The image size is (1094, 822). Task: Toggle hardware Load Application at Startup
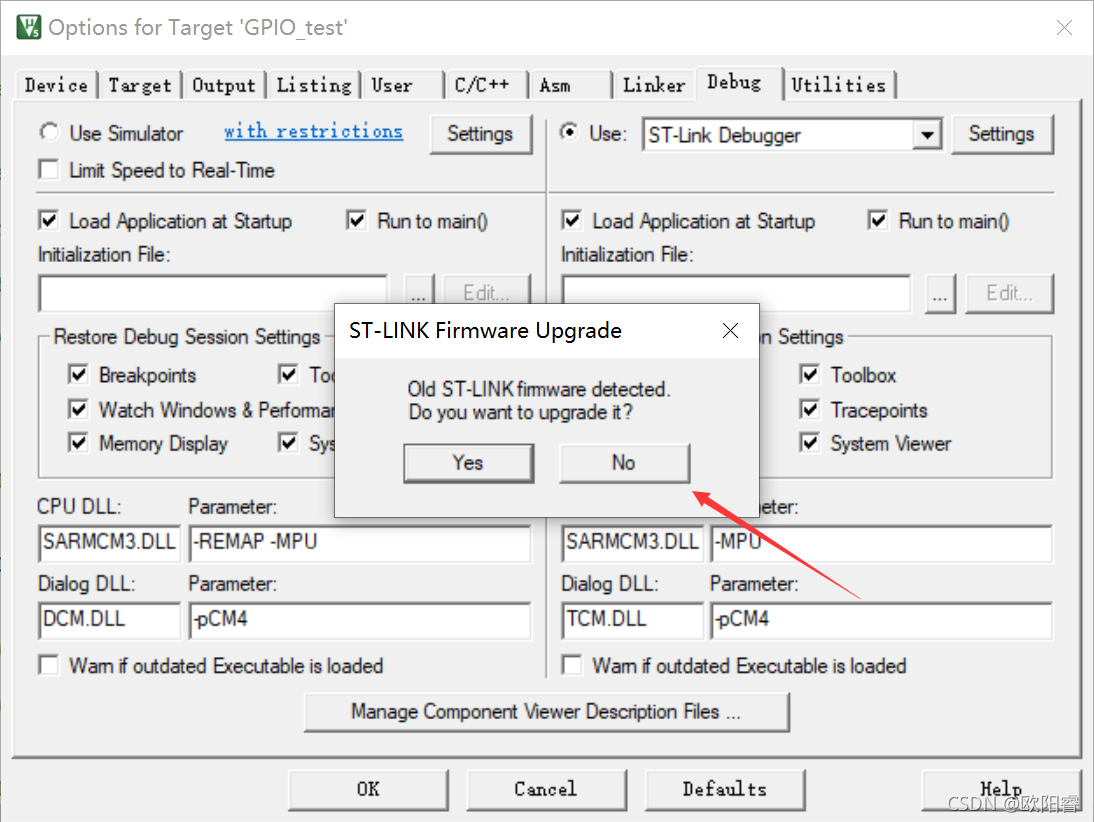pos(571,221)
